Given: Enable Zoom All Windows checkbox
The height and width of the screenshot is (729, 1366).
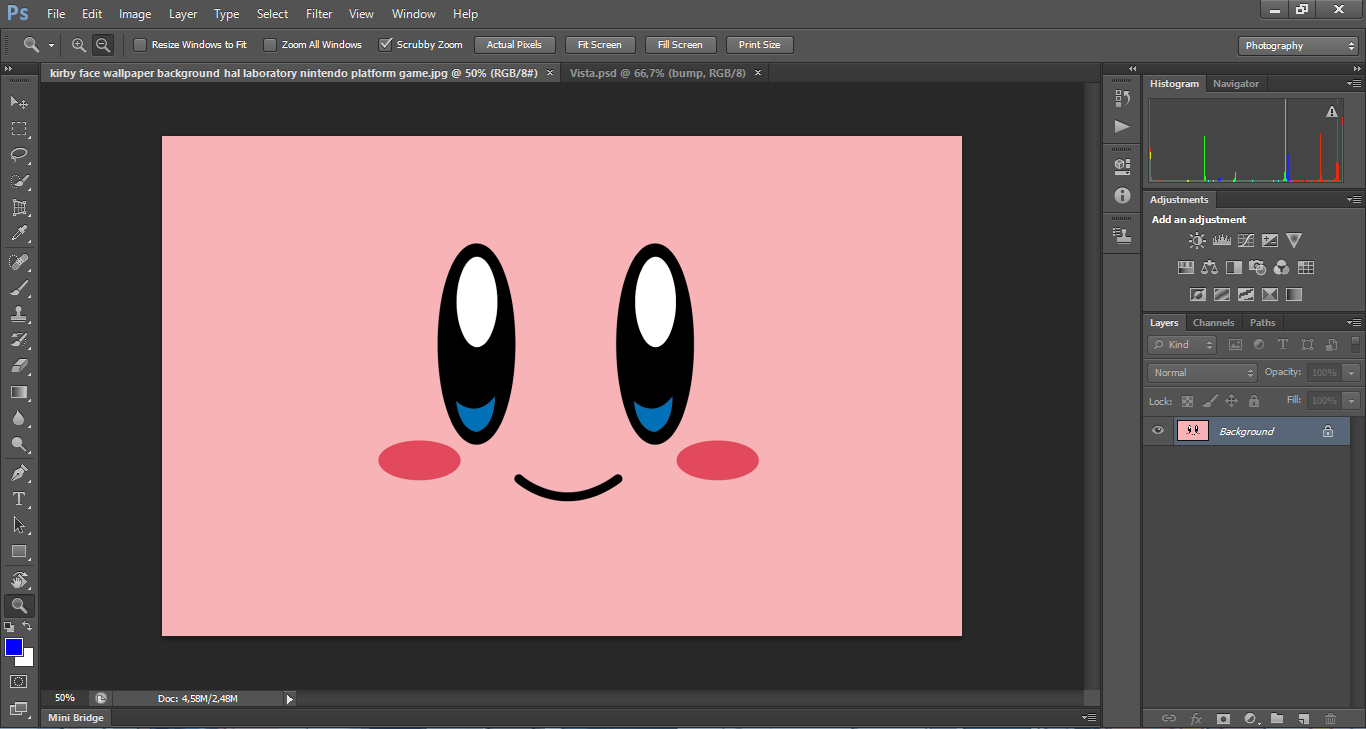Looking at the screenshot, I should pos(270,45).
